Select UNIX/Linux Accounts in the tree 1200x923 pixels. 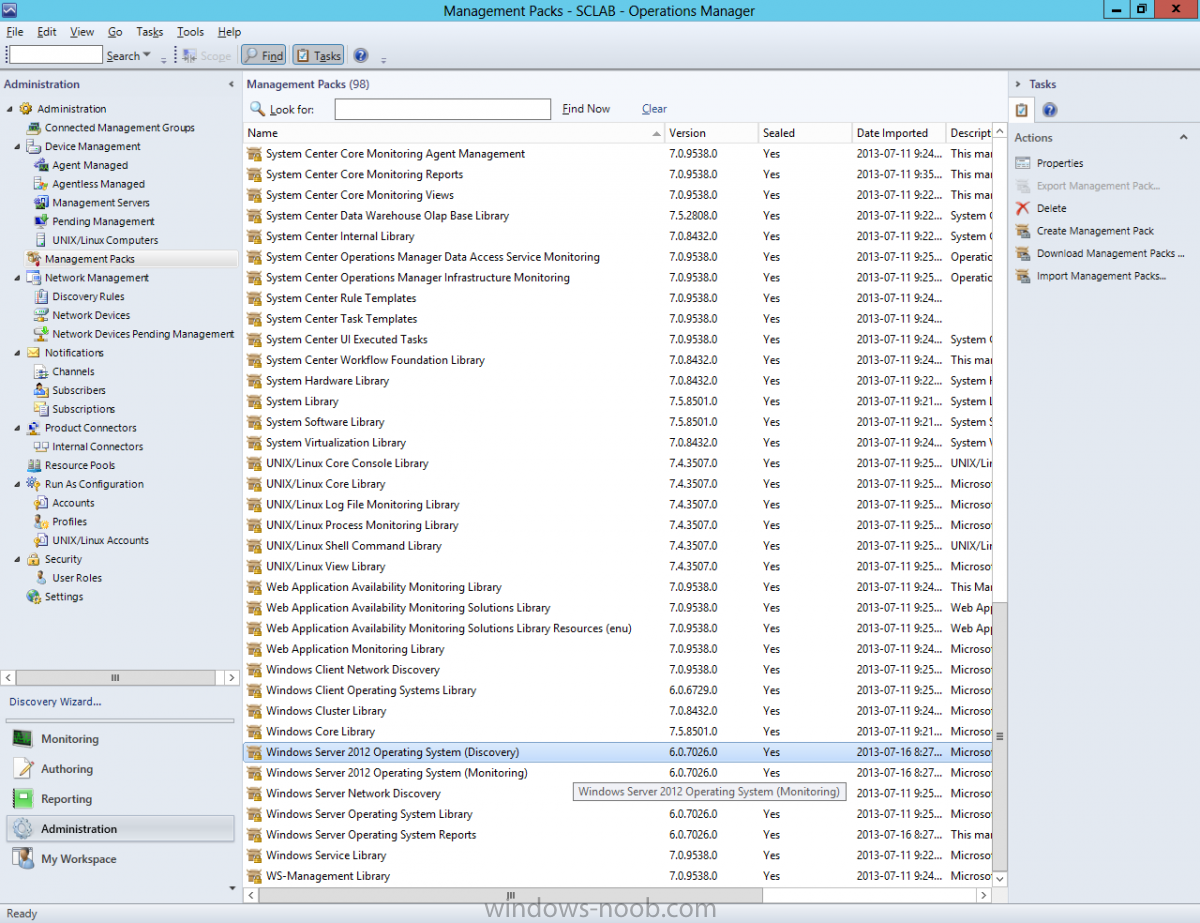(x=100, y=540)
